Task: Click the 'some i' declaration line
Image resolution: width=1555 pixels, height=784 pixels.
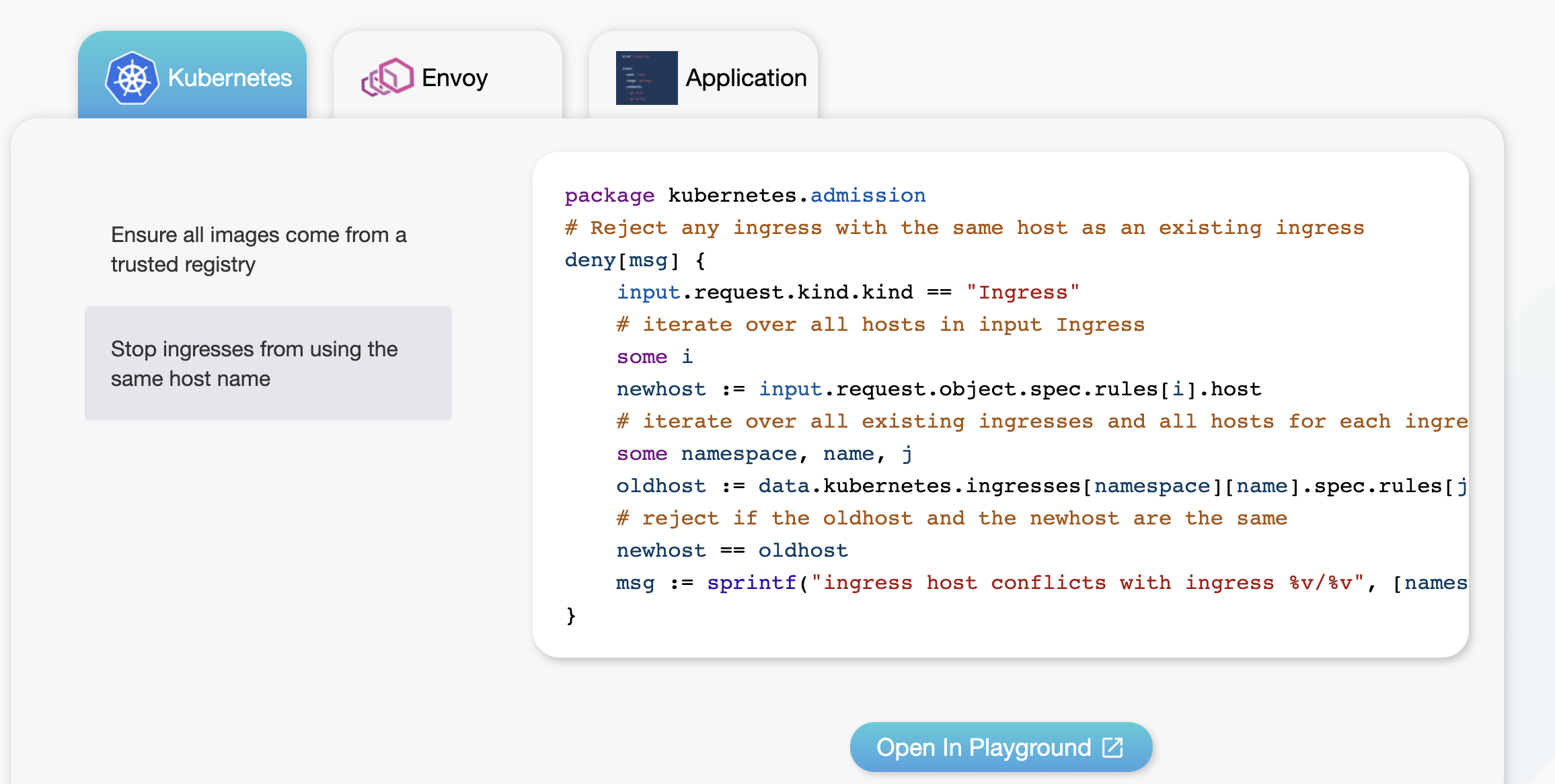Action: click(x=654, y=357)
